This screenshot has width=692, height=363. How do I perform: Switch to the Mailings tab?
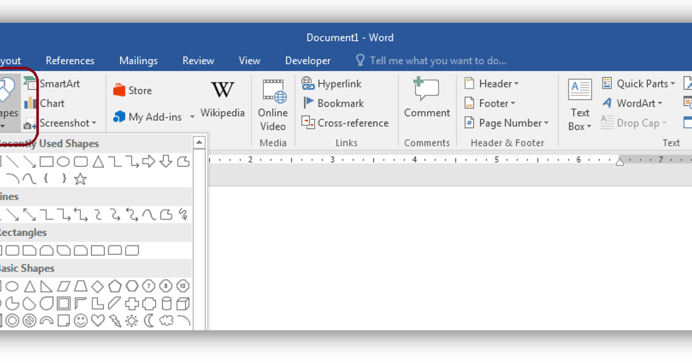coord(138,60)
